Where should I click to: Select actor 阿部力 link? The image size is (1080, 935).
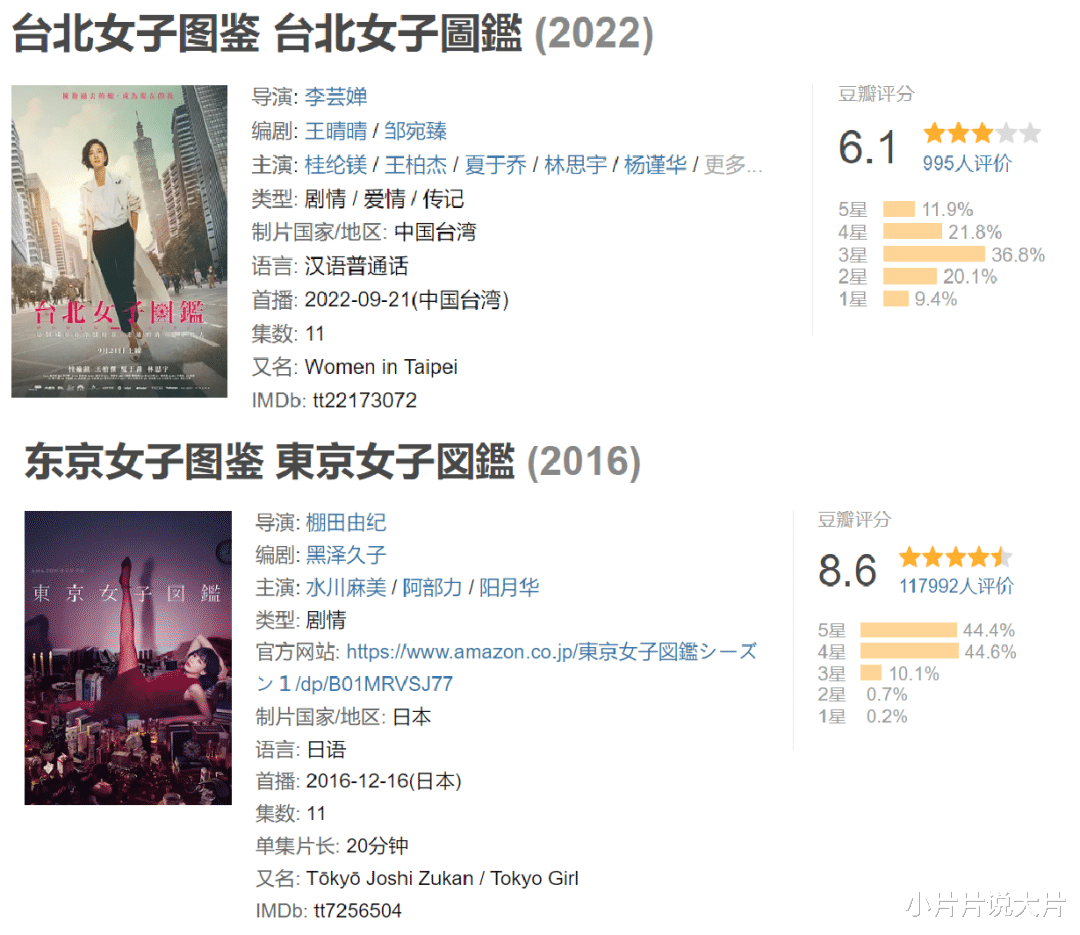(432, 587)
